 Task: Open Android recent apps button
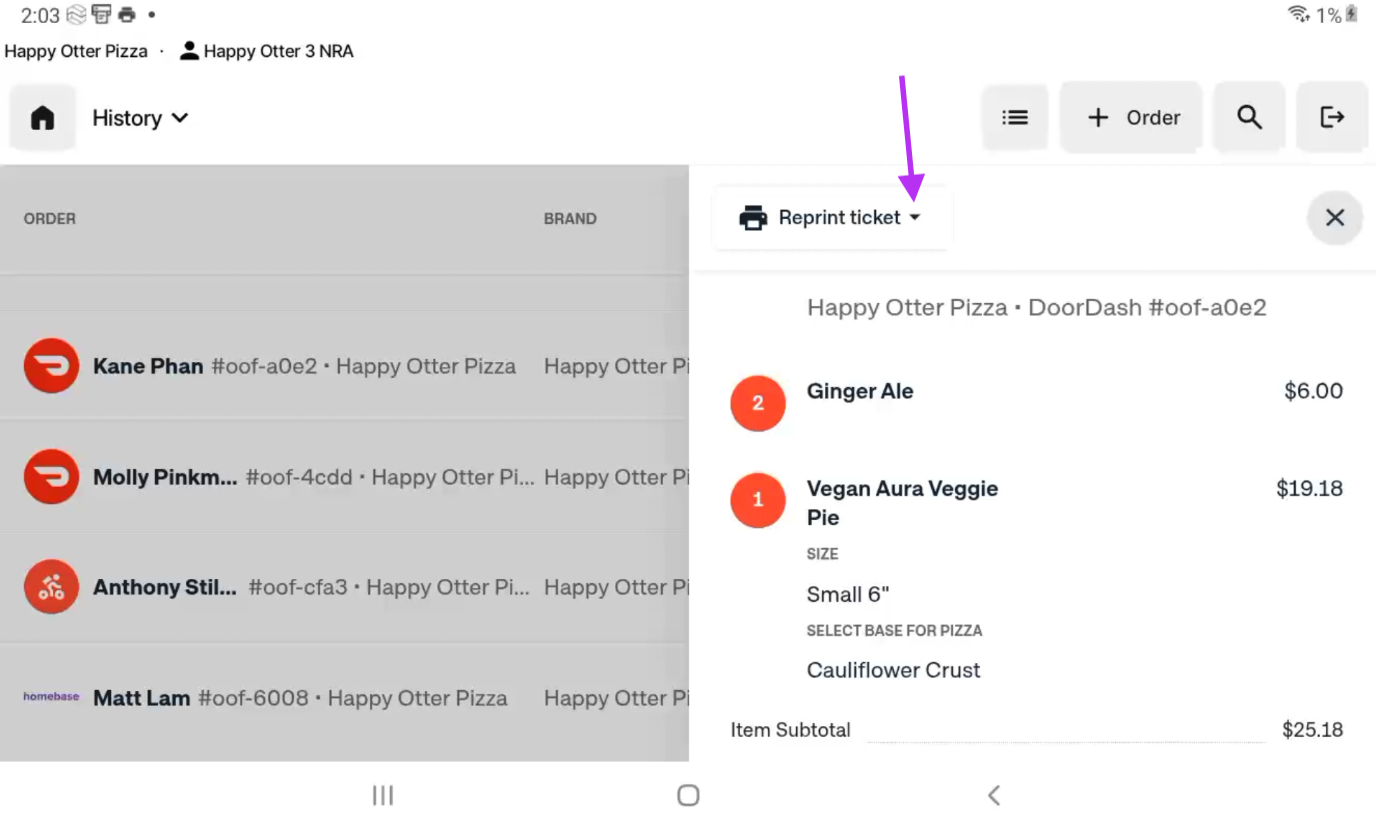click(x=382, y=795)
